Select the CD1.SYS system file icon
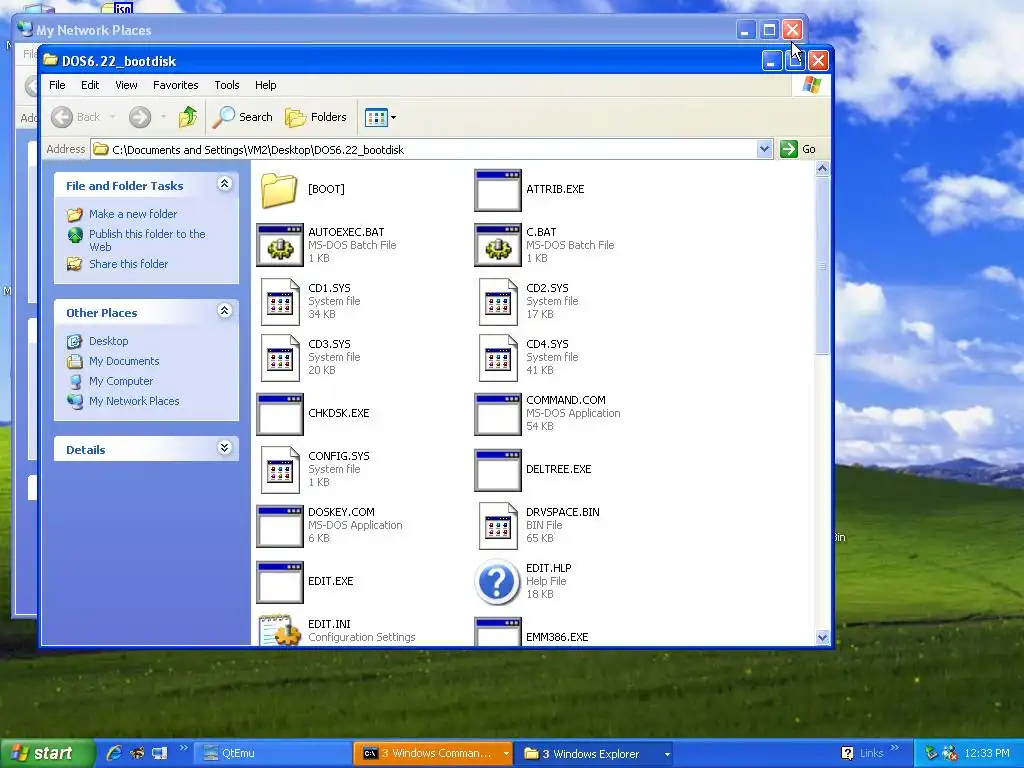The width and height of the screenshot is (1024, 768). [x=280, y=302]
